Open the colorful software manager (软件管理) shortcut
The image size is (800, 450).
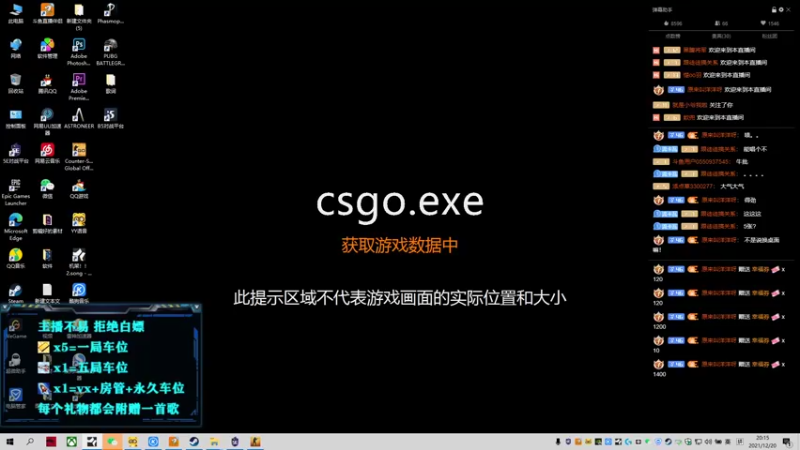(x=47, y=48)
